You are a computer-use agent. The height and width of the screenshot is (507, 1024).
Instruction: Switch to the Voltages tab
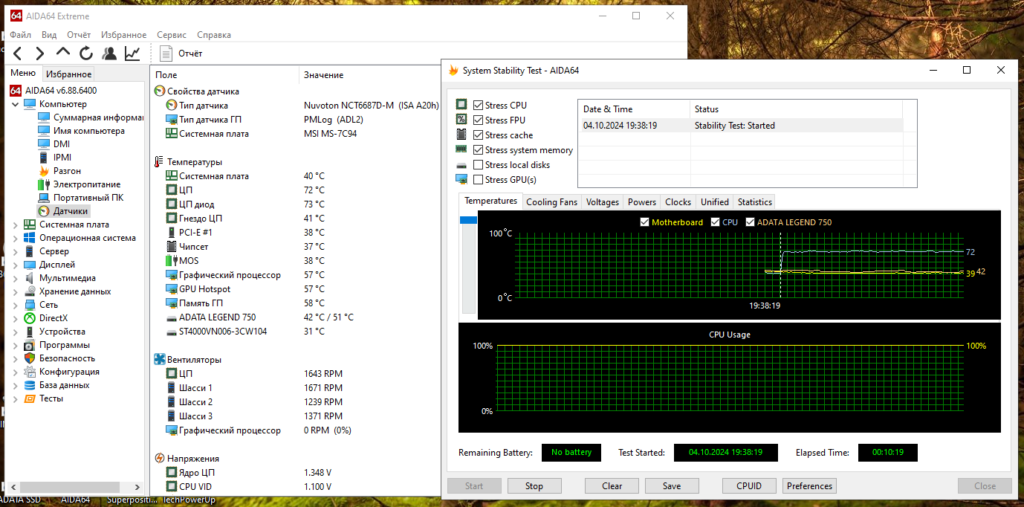[602, 202]
